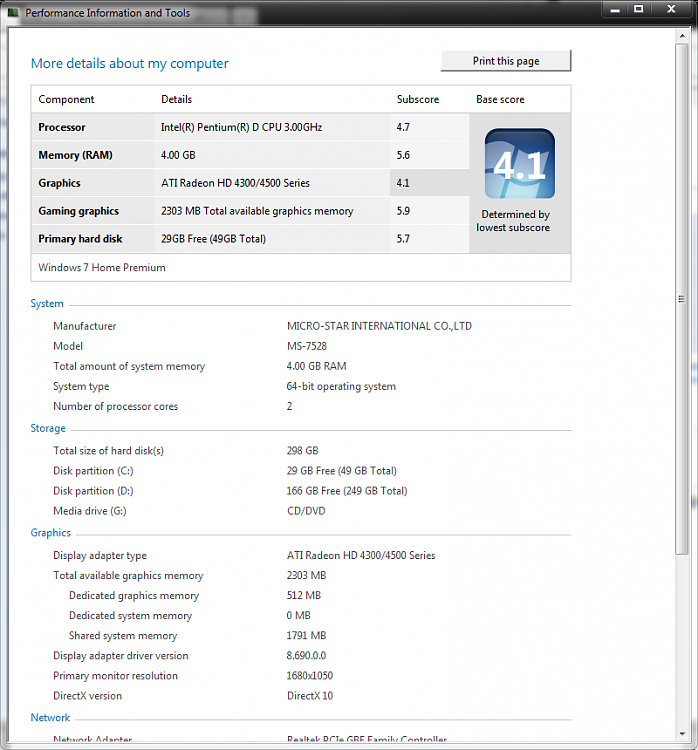This screenshot has width=698, height=750.
Task: Click the '2303 MB' total graphics memory value
Action: (x=306, y=575)
